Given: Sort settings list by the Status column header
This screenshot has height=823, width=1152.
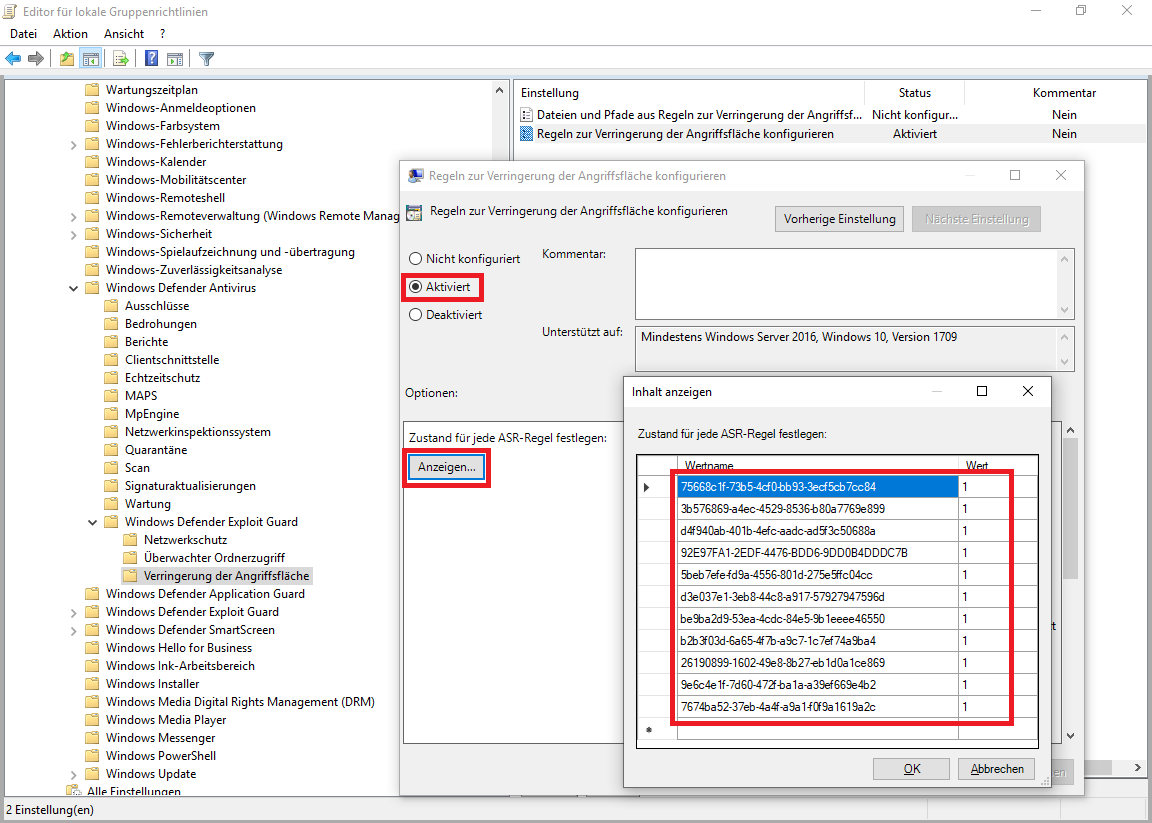Looking at the screenshot, I should [x=915, y=93].
